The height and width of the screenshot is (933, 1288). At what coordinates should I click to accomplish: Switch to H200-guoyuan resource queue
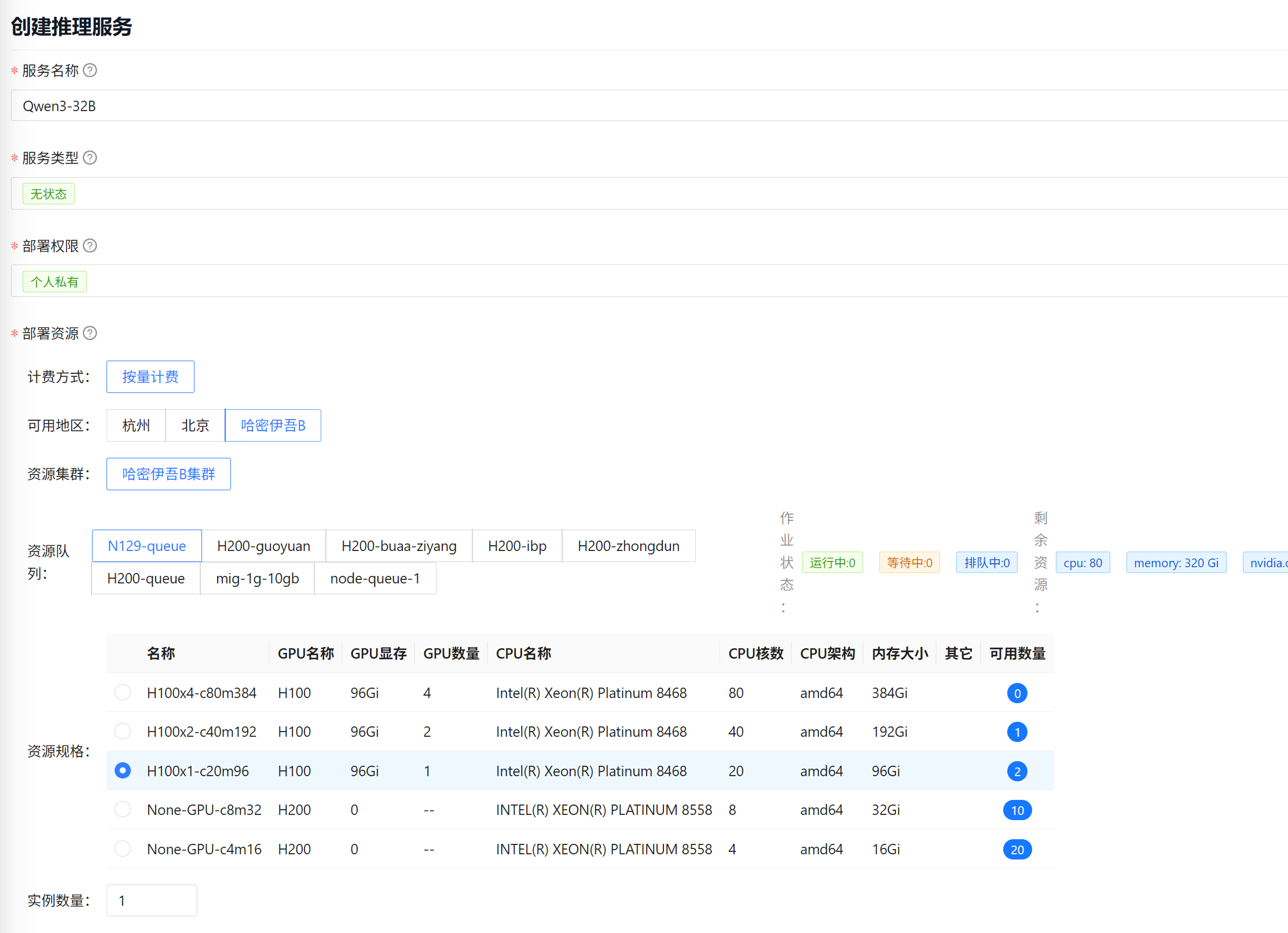click(263, 546)
